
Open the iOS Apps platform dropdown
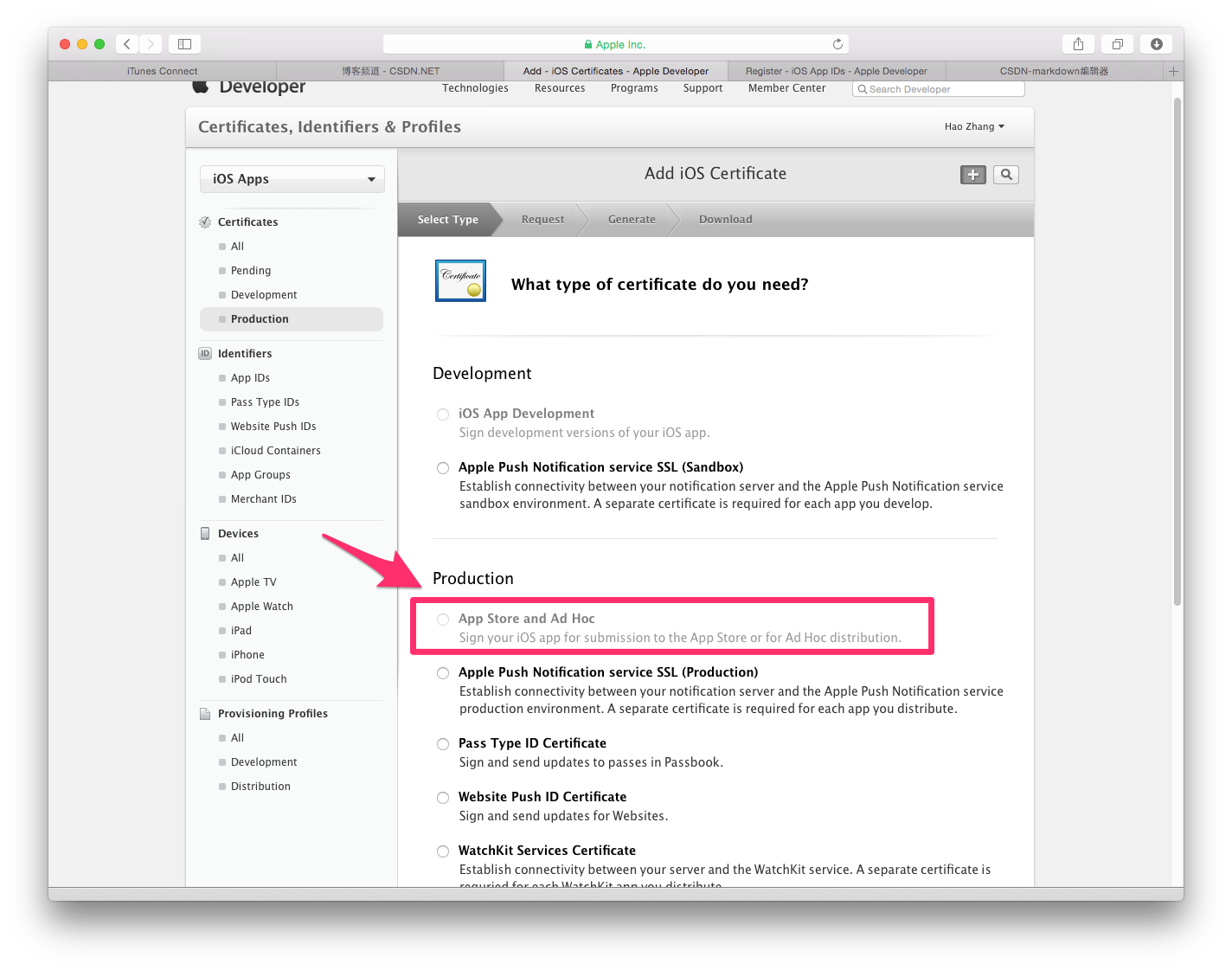point(292,179)
